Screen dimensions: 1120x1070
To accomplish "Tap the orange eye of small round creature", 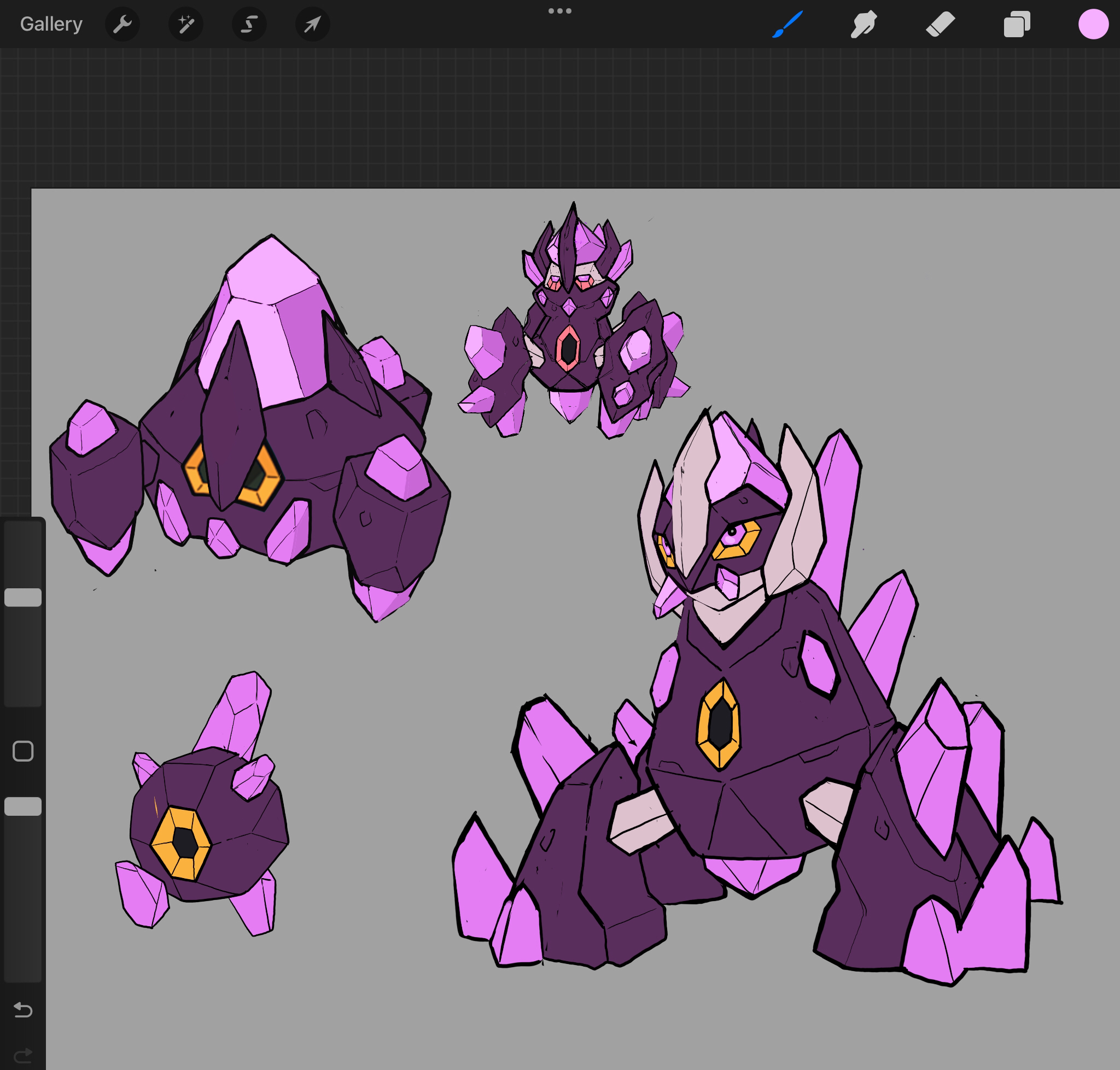I will pyautogui.click(x=182, y=843).
